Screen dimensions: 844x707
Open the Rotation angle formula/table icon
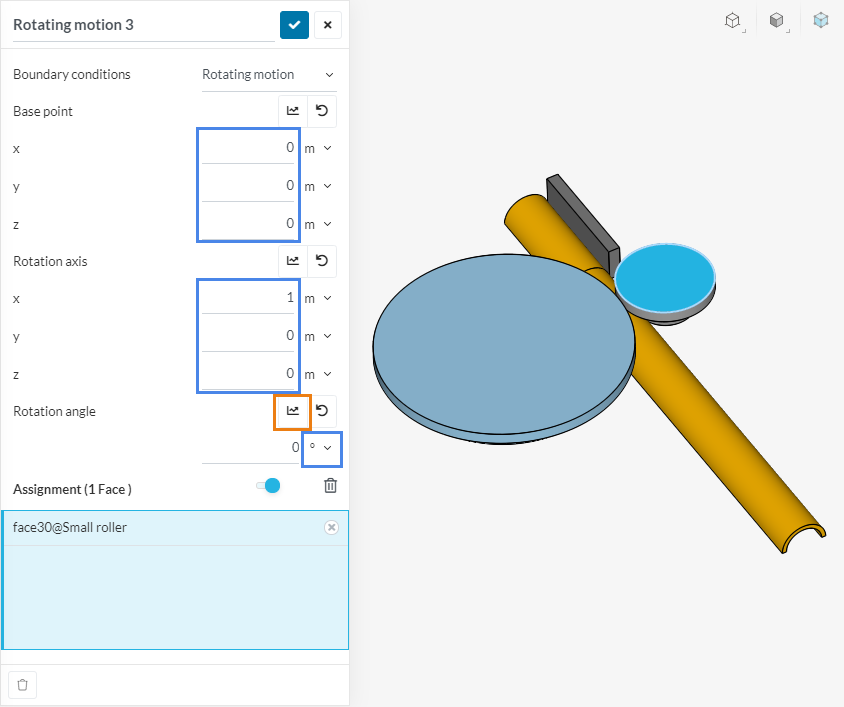click(292, 411)
